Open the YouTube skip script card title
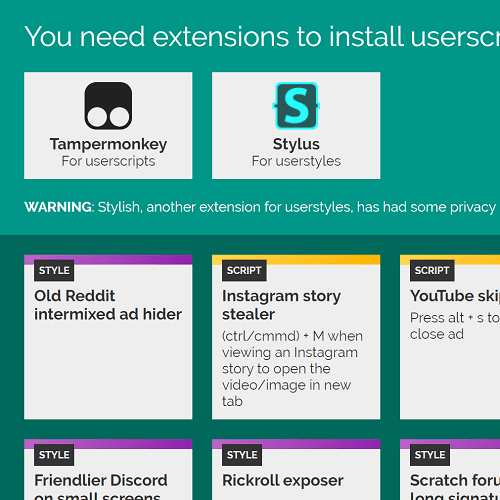 [455, 296]
